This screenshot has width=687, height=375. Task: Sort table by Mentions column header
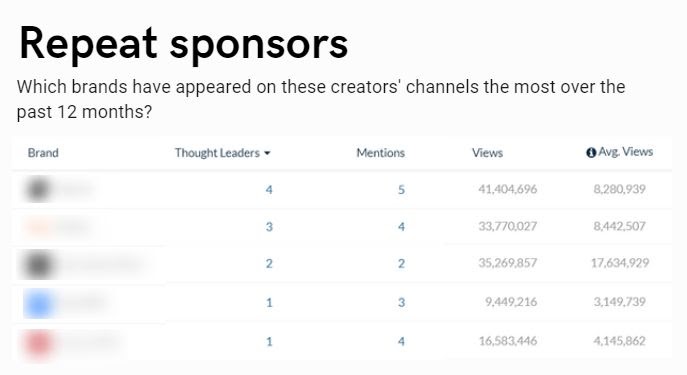(x=380, y=153)
